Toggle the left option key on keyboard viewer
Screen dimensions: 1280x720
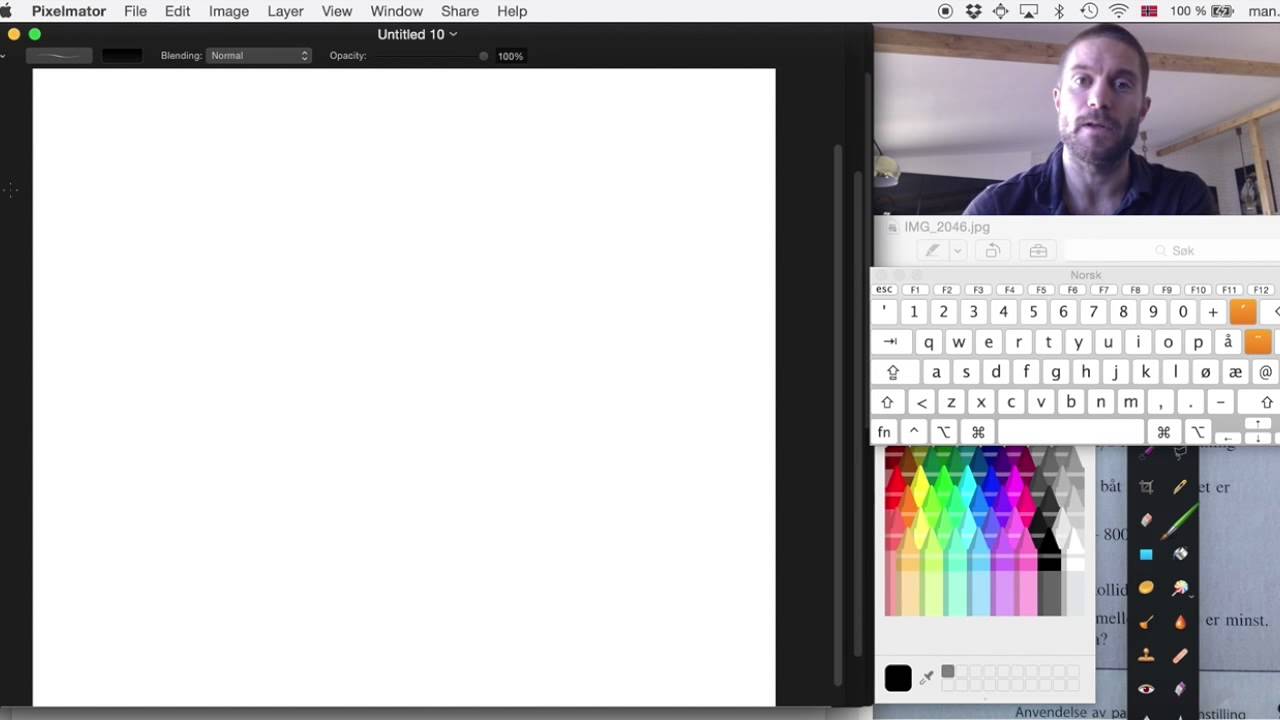pyautogui.click(x=943, y=432)
